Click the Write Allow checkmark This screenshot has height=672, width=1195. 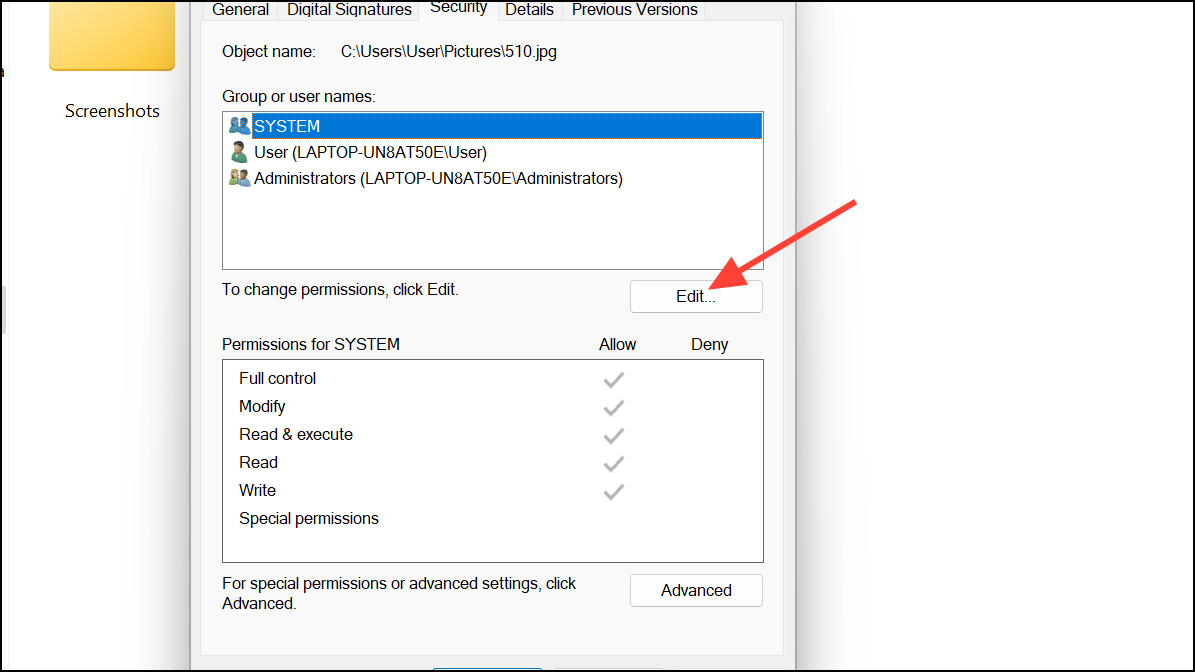(614, 491)
